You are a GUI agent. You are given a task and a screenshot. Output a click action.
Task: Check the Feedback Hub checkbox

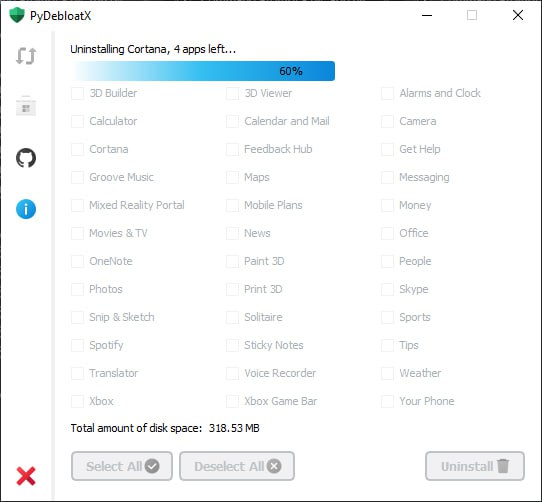point(232,149)
